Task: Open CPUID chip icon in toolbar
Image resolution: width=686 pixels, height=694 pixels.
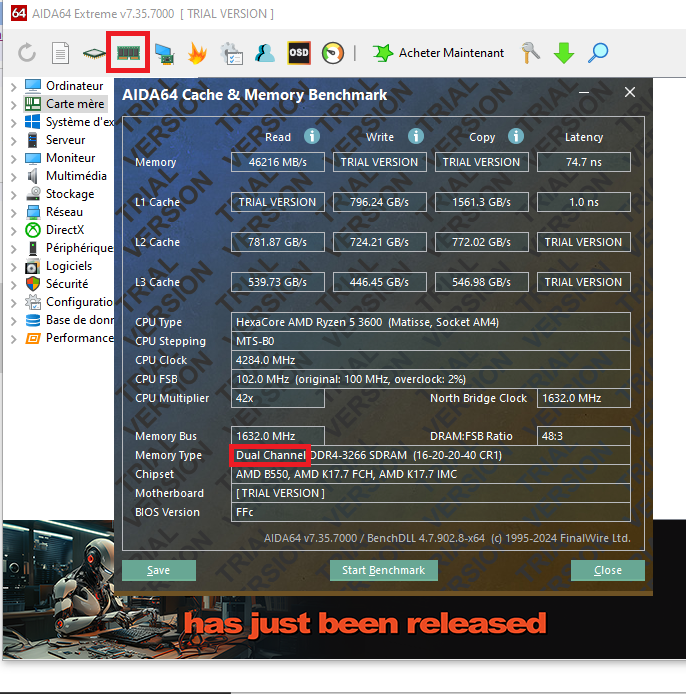Action: tap(94, 54)
